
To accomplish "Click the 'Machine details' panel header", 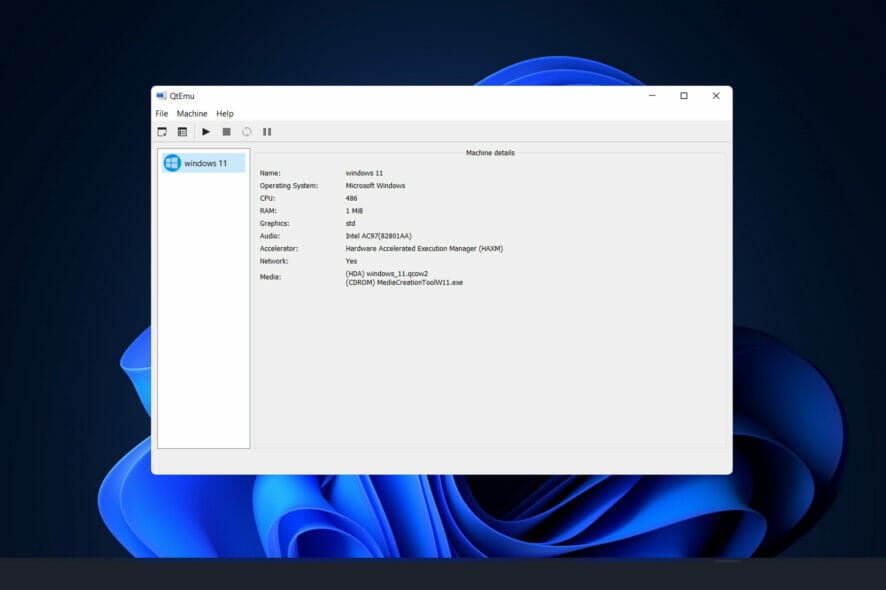I will tap(490, 152).
